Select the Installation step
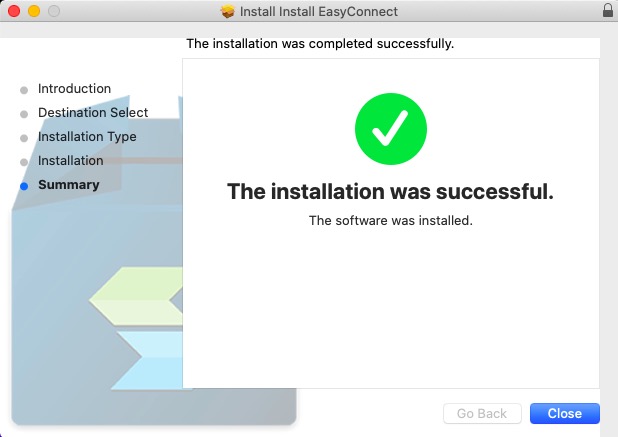 point(71,161)
